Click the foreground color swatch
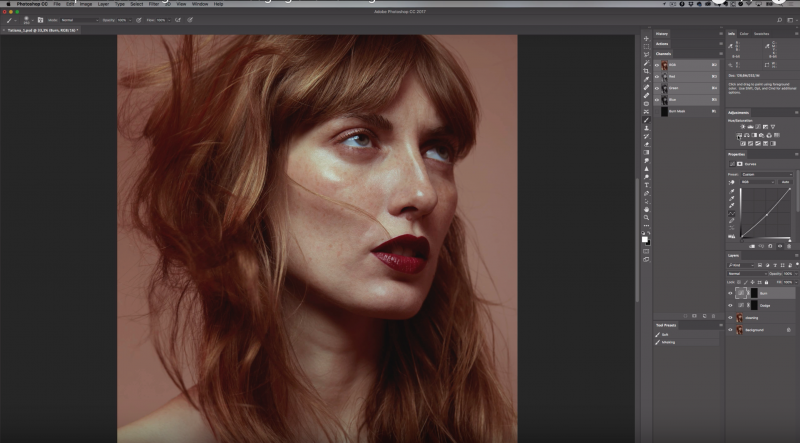Viewport: 800px width, 443px height. (x=645, y=239)
